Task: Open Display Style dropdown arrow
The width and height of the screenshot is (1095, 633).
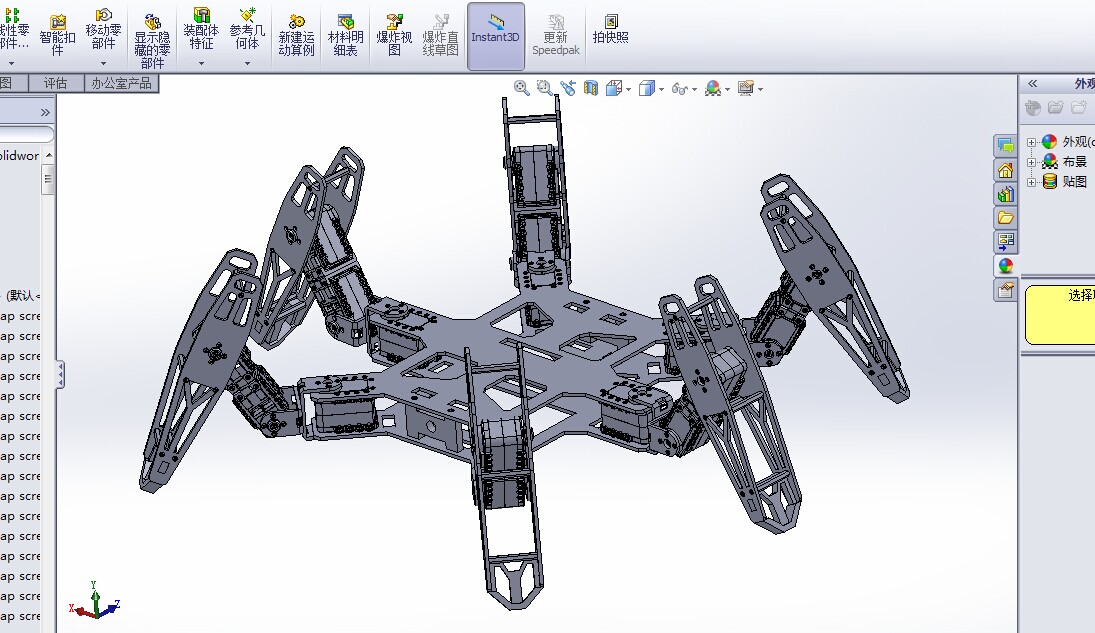Action: coord(661,89)
